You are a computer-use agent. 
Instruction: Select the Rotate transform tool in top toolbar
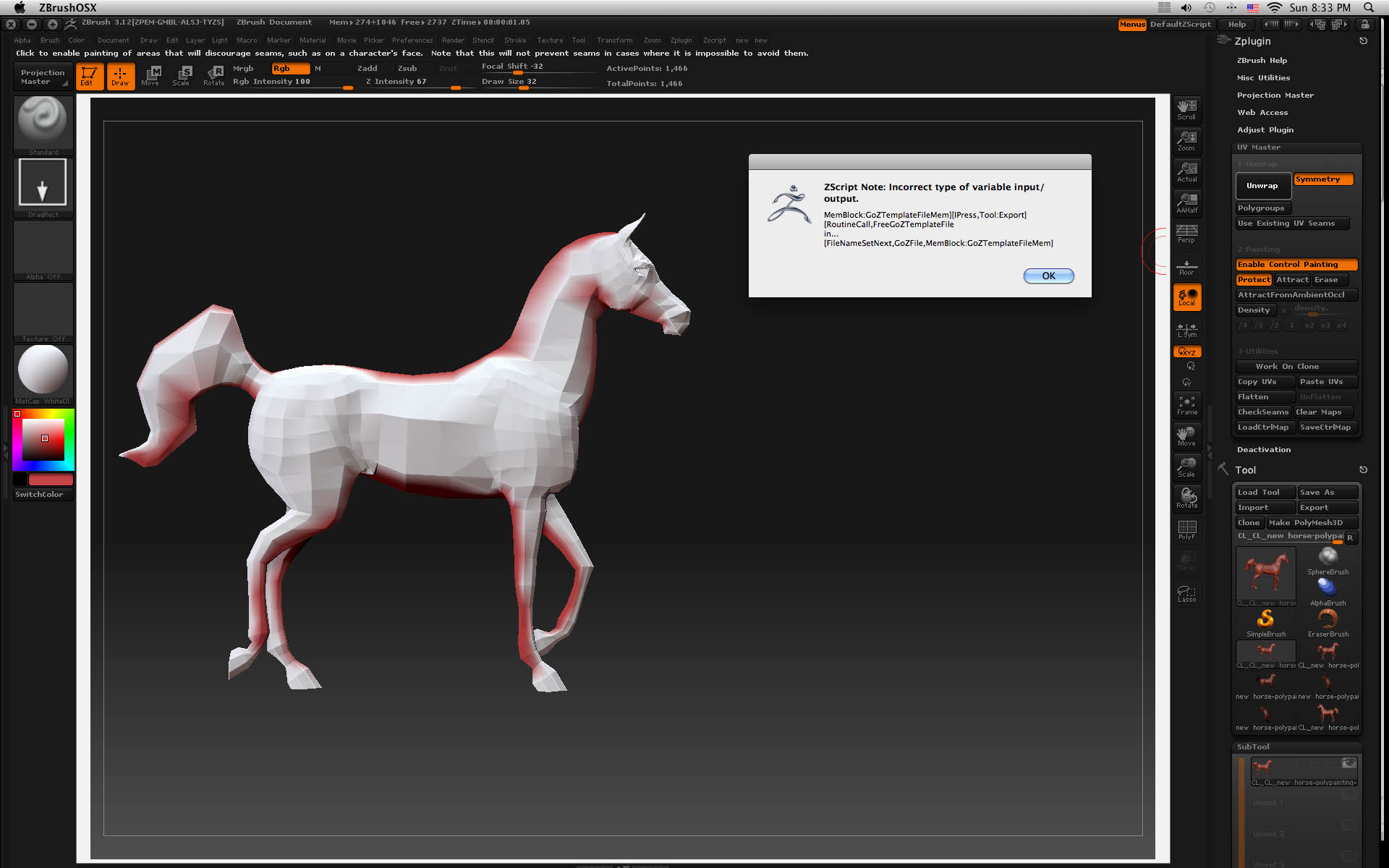[x=213, y=76]
